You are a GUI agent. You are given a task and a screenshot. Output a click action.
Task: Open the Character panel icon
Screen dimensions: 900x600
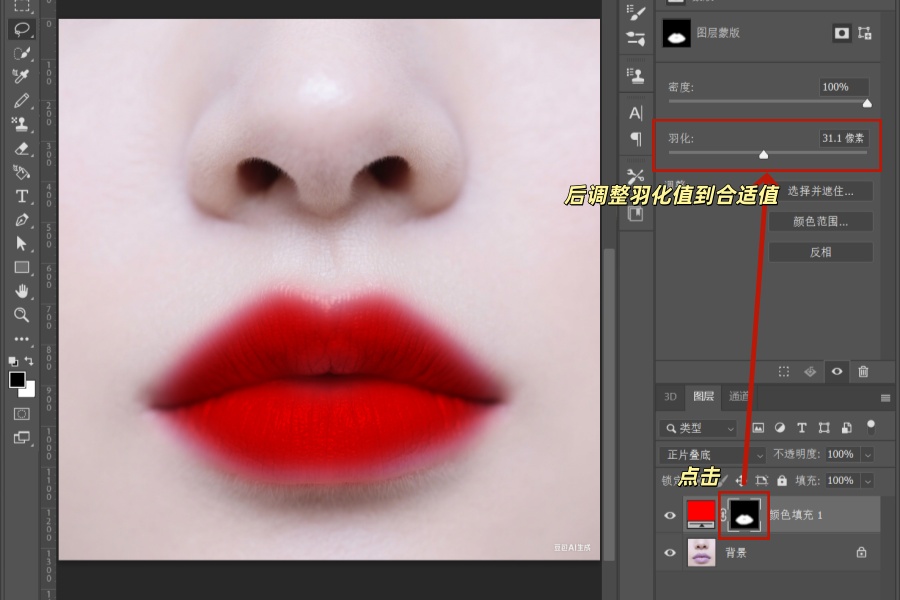click(636, 115)
